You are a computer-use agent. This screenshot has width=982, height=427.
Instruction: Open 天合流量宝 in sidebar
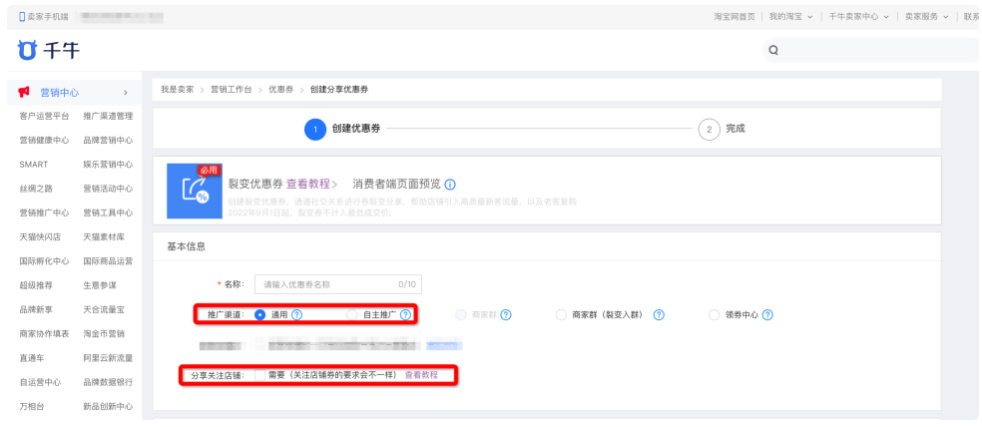[104, 309]
